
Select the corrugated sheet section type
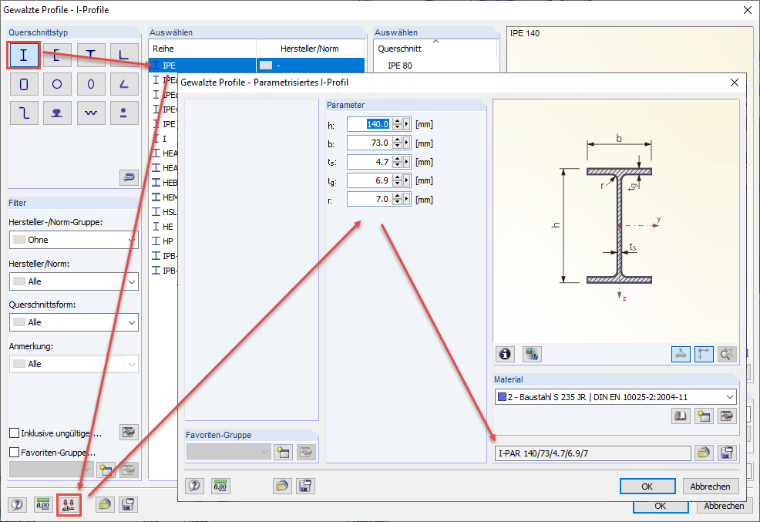tap(91, 113)
